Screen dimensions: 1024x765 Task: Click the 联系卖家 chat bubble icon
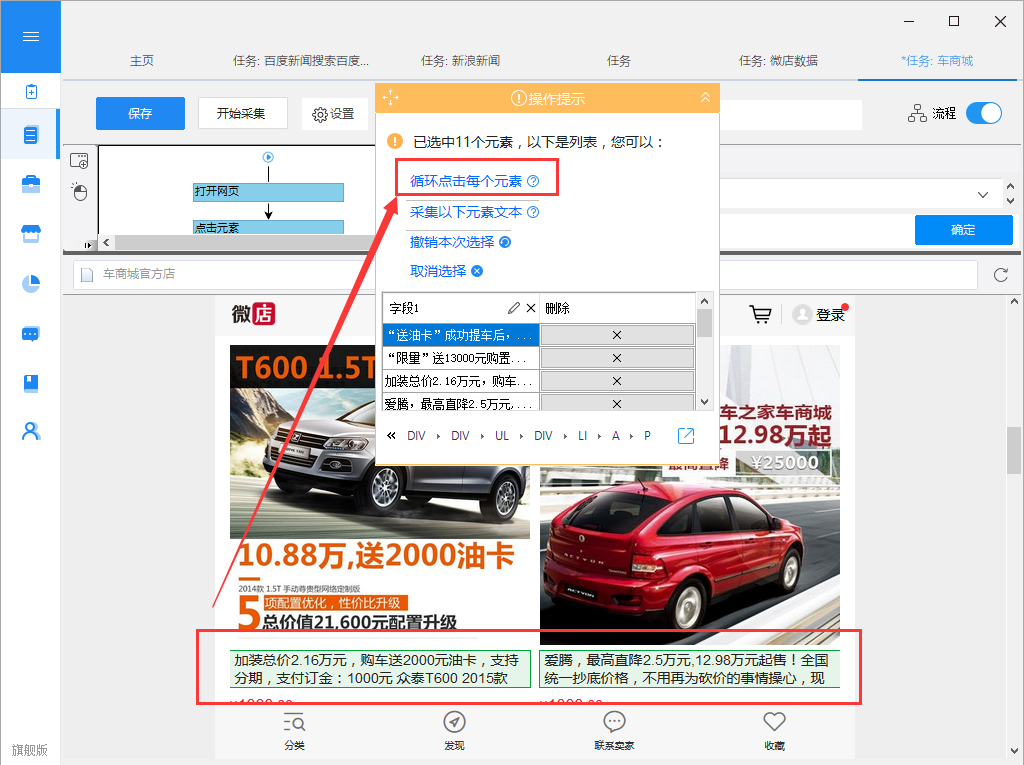point(614,722)
